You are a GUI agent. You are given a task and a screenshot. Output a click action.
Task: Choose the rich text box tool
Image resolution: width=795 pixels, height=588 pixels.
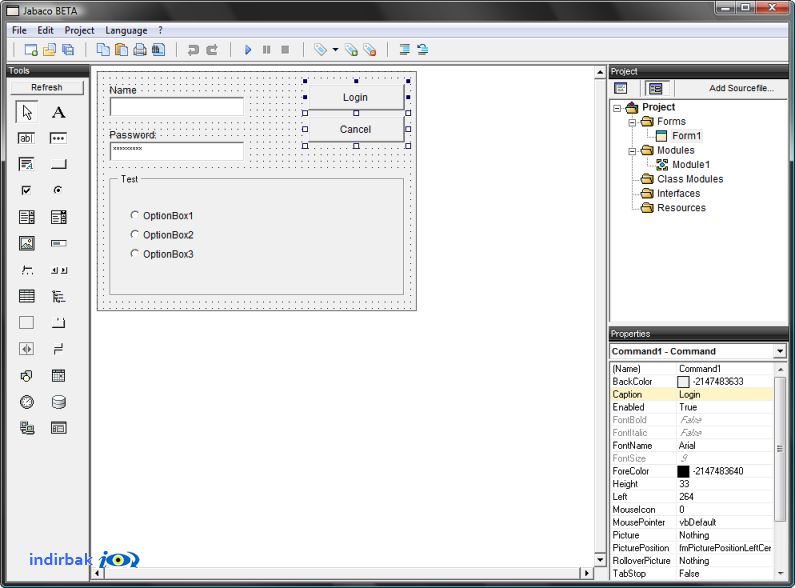[x=26, y=164]
